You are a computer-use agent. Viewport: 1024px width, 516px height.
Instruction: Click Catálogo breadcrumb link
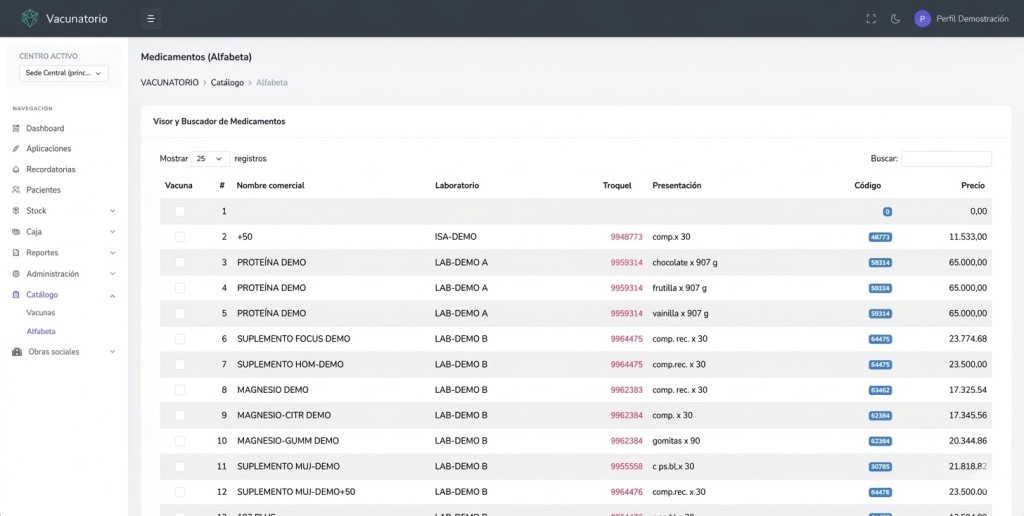point(227,82)
